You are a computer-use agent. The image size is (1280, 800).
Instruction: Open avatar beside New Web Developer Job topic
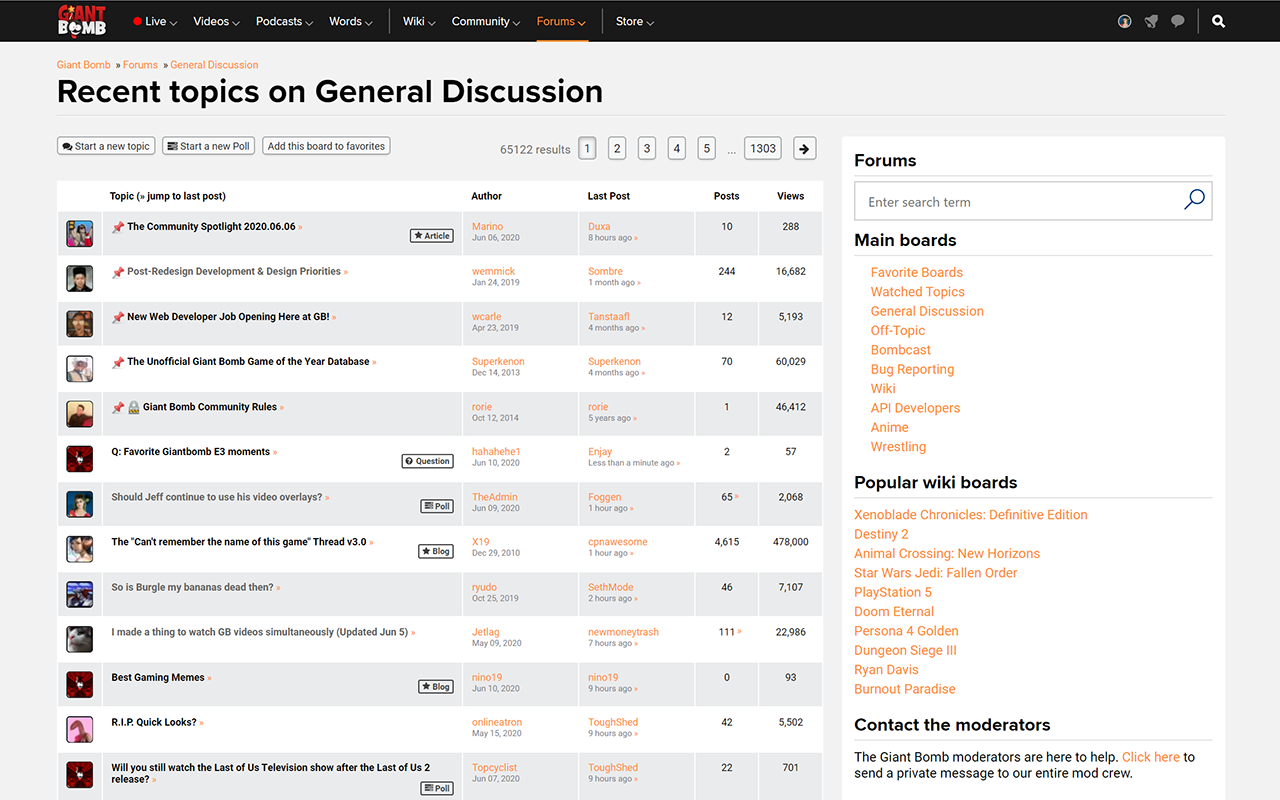80,324
